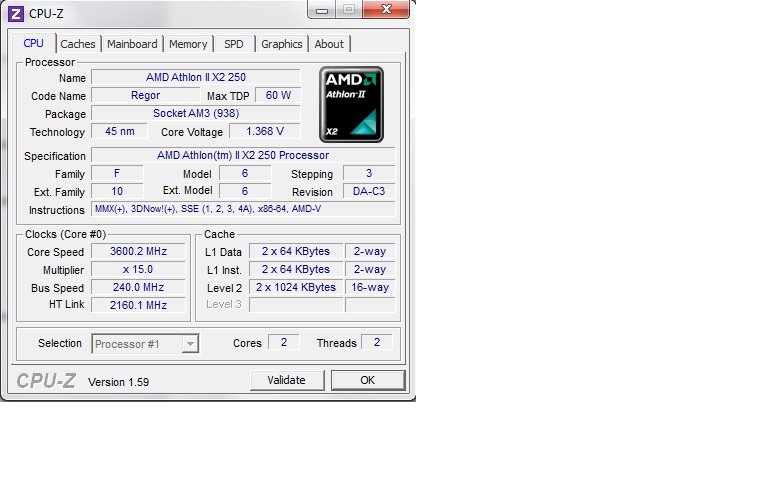Click the empty Level 3 size field
The height and width of the screenshot is (480, 768).
pyautogui.click(x=296, y=305)
